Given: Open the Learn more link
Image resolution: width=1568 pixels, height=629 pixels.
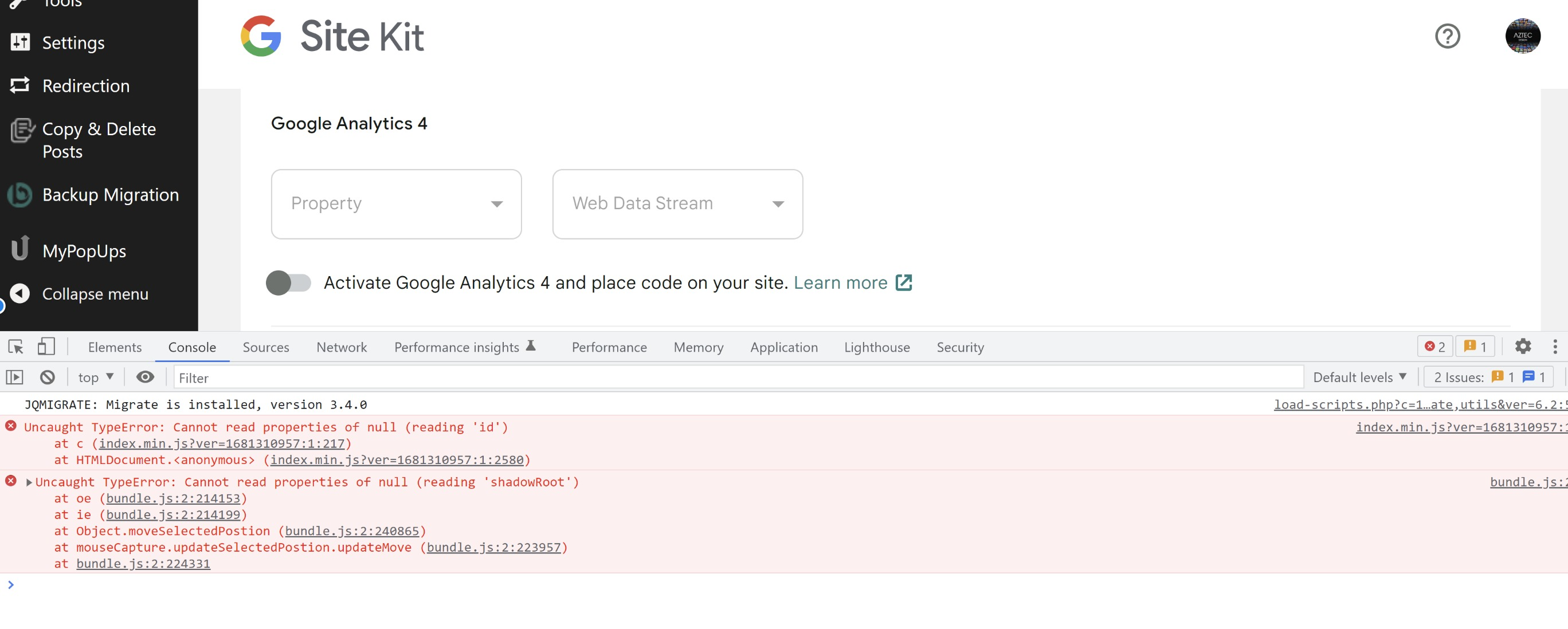Looking at the screenshot, I should click(x=841, y=282).
